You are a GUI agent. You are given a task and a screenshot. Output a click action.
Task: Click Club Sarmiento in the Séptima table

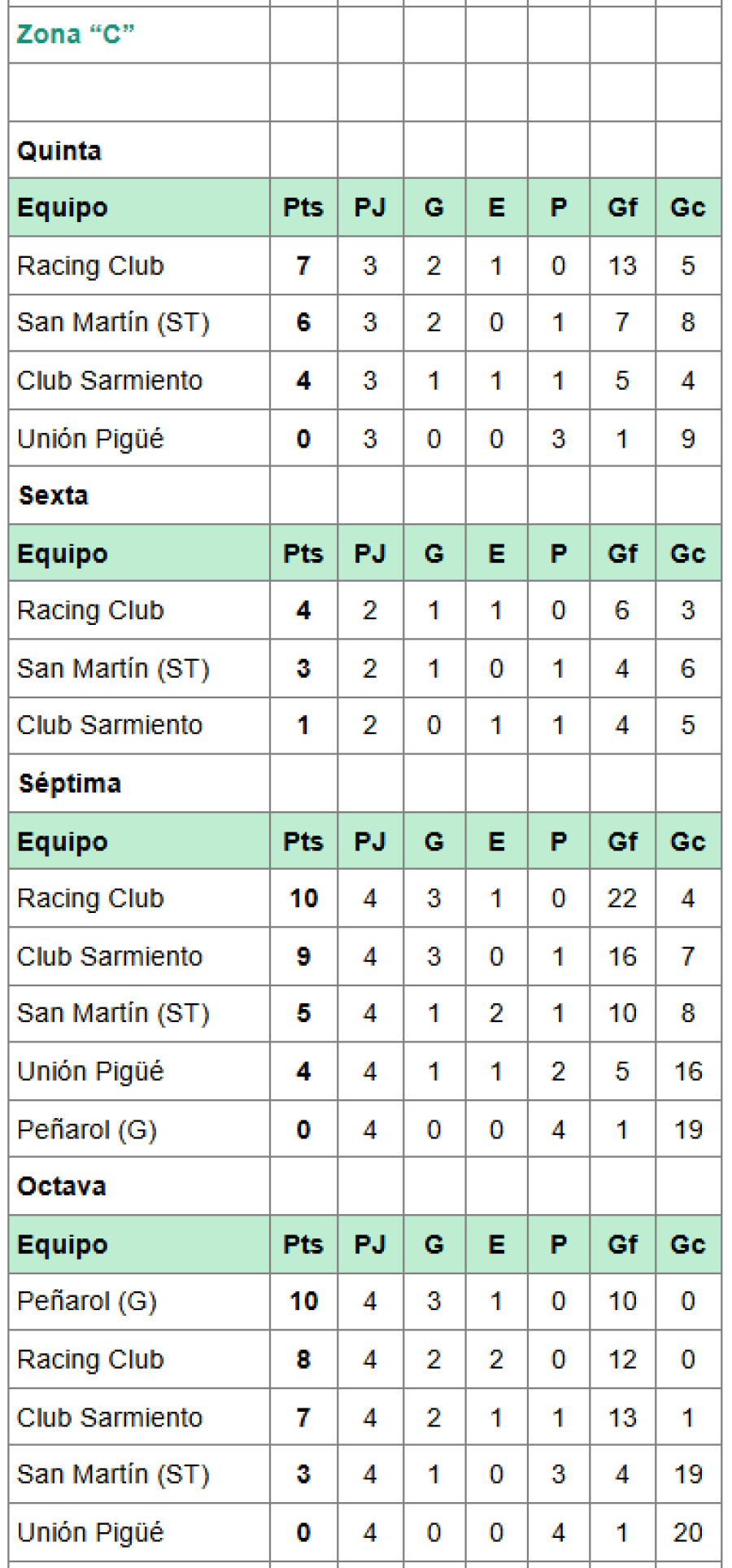(110, 956)
